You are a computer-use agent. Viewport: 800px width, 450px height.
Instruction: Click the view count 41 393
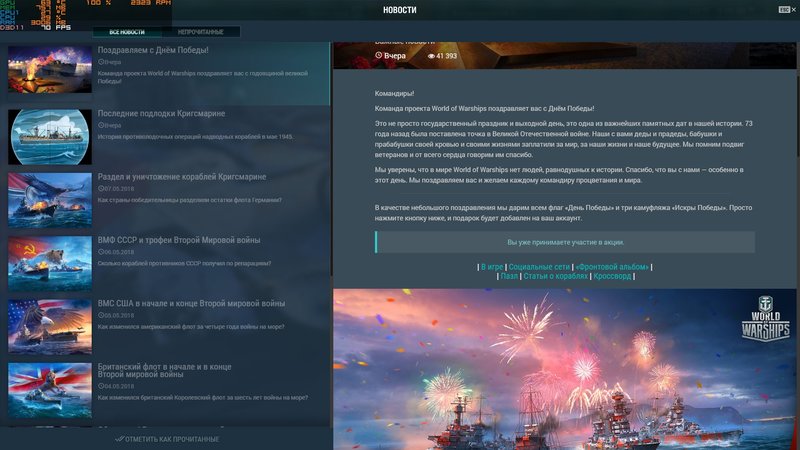(x=446, y=56)
